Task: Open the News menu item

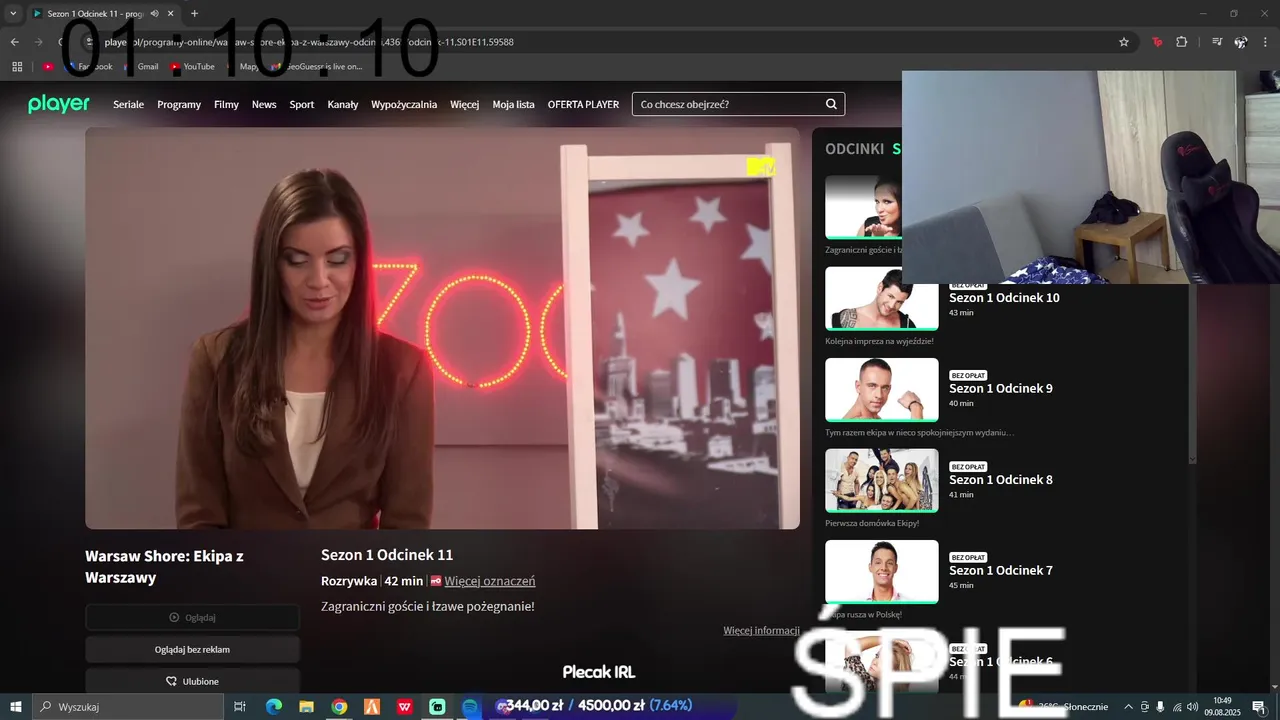Action: click(x=264, y=104)
